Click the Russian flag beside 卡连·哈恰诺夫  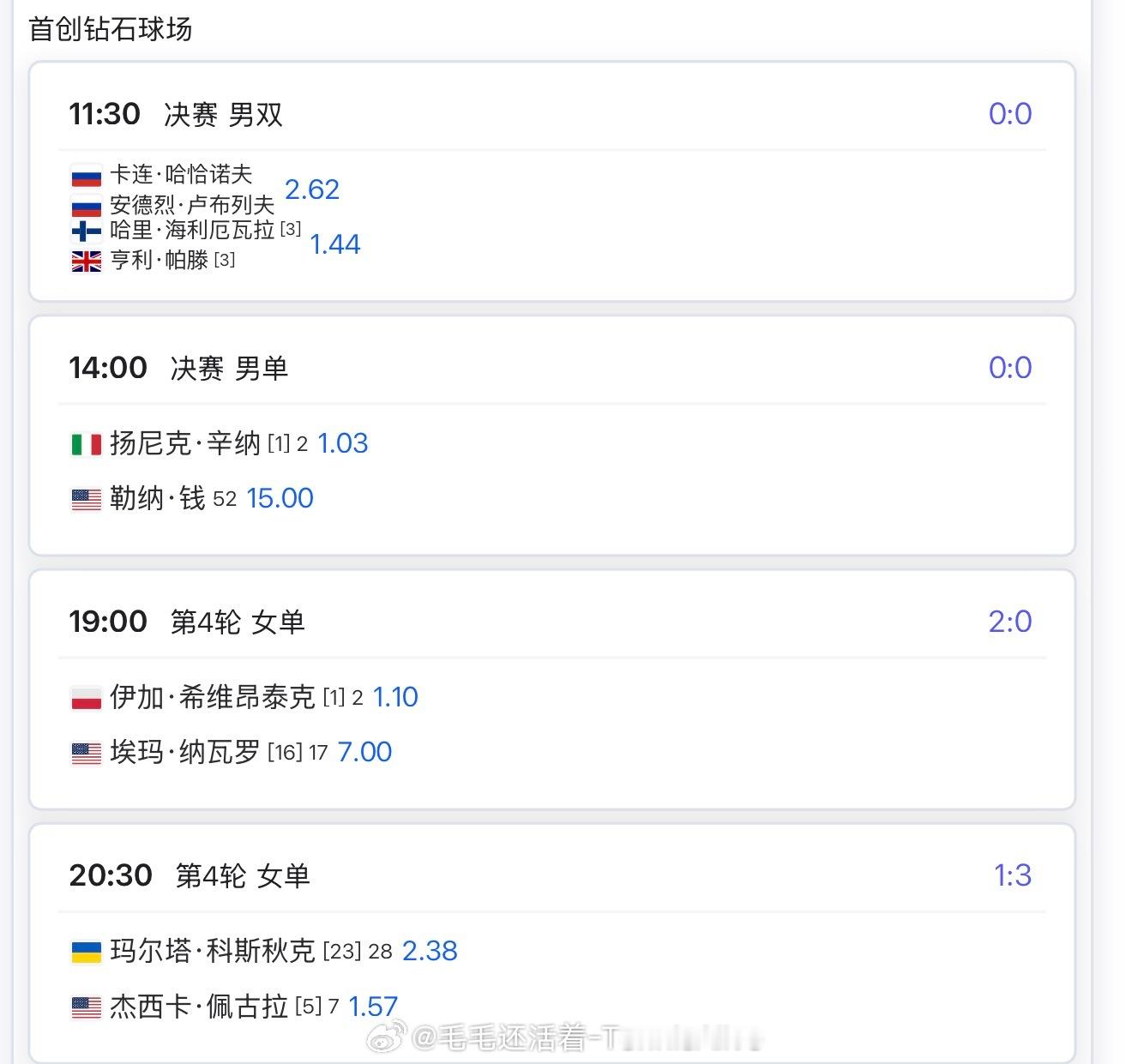point(86,177)
